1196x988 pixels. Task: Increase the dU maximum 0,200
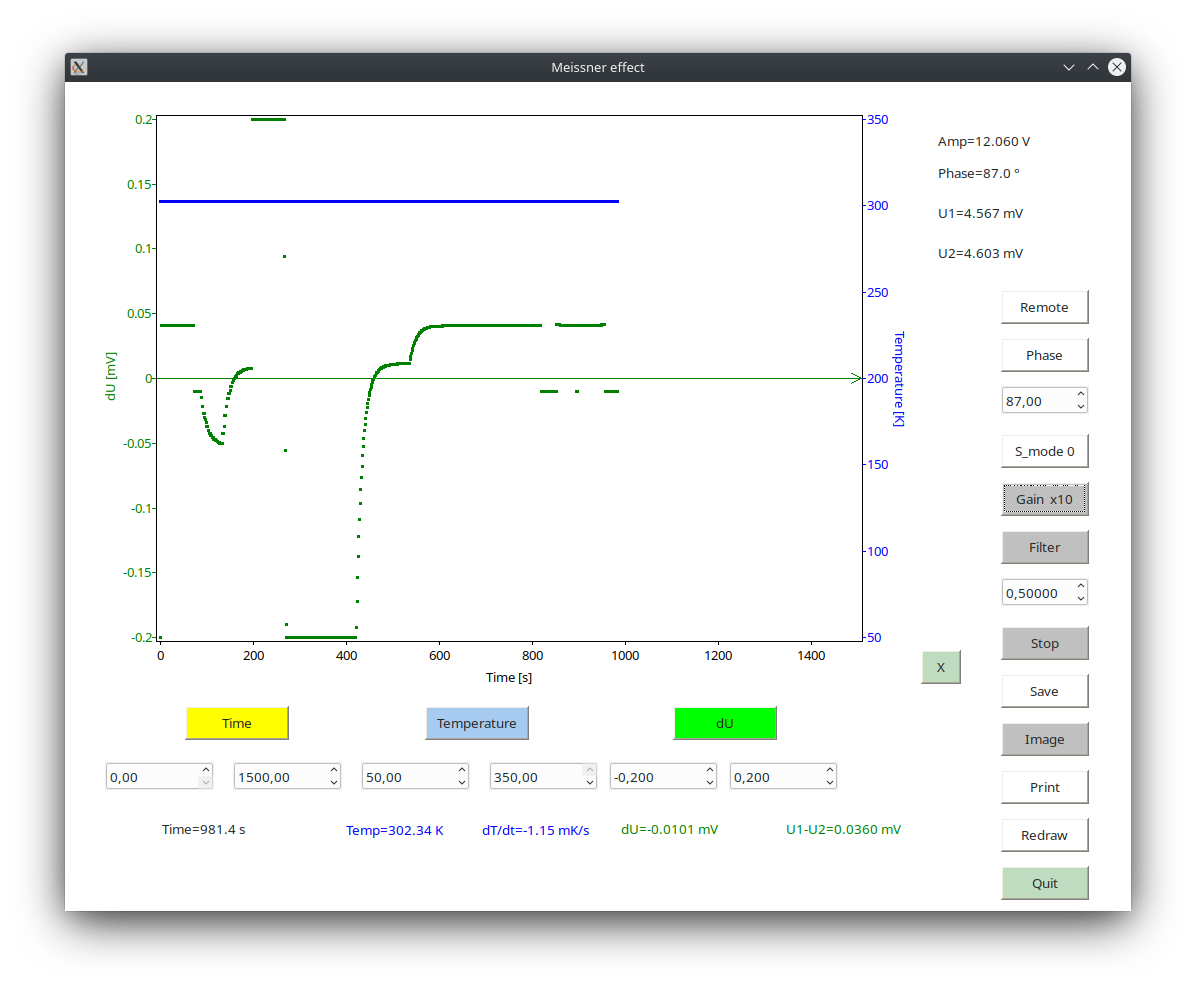[x=830, y=771]
